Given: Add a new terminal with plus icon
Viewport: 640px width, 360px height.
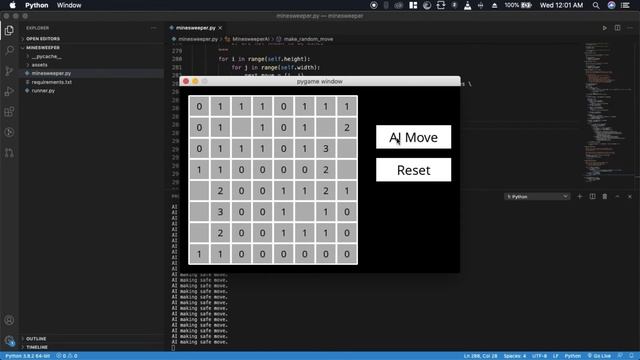Looking at the screenshot, I should click(x=580, y=196).
